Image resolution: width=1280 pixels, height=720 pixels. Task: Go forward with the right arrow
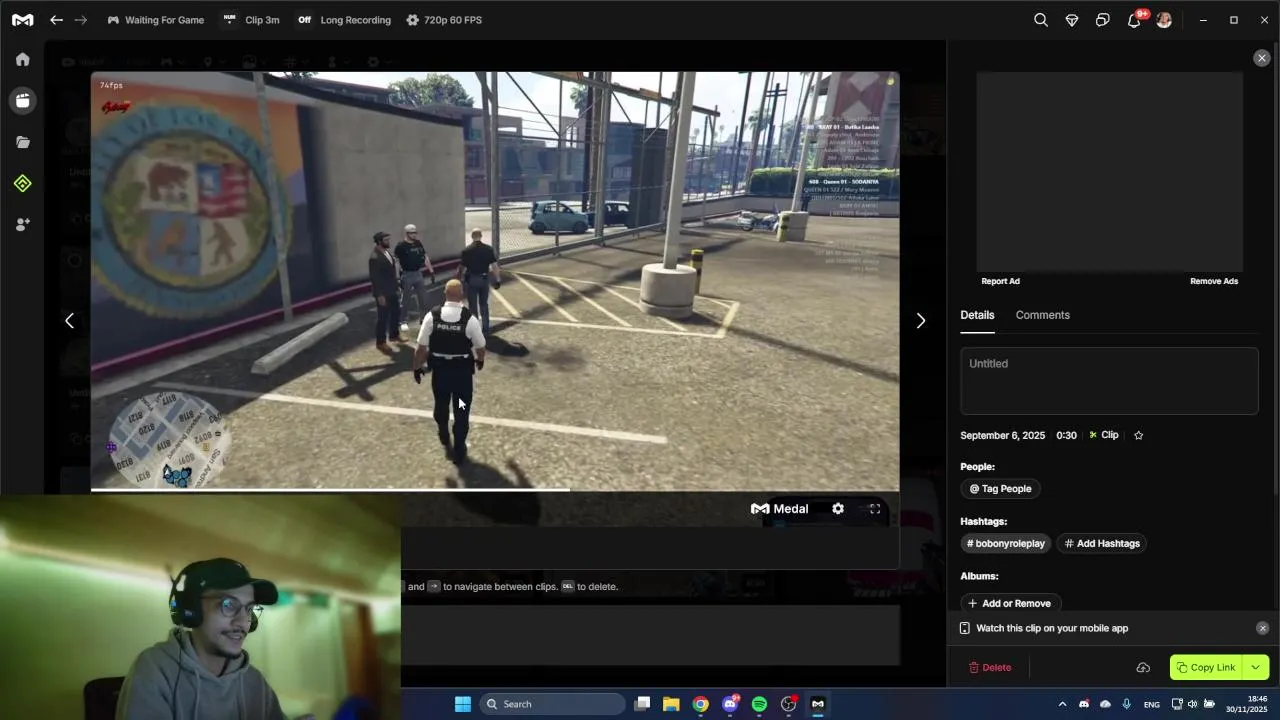tap(81, 20)
